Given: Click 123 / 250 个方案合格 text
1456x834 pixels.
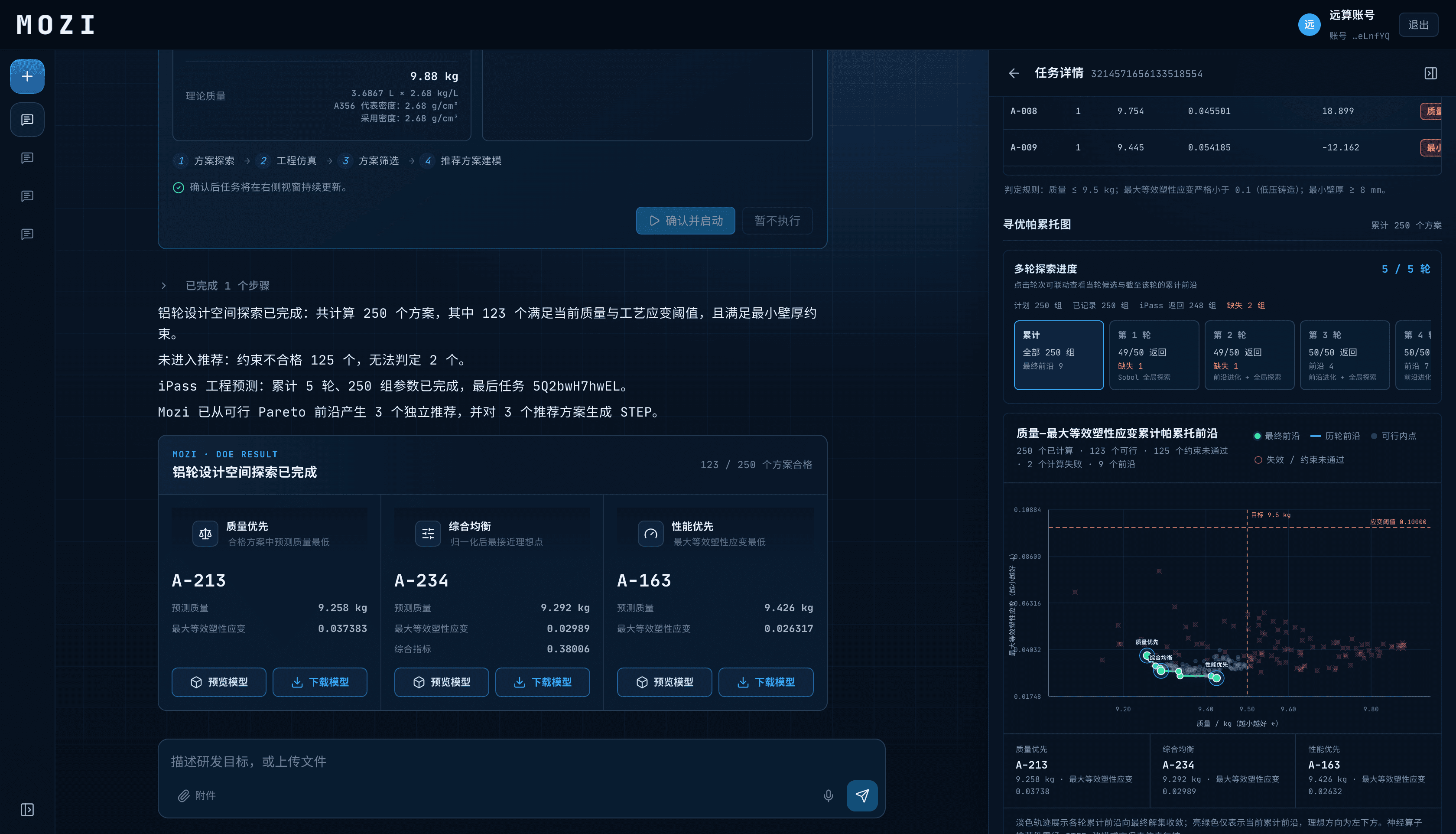Looking at the screenshot, I should point(756,465).
